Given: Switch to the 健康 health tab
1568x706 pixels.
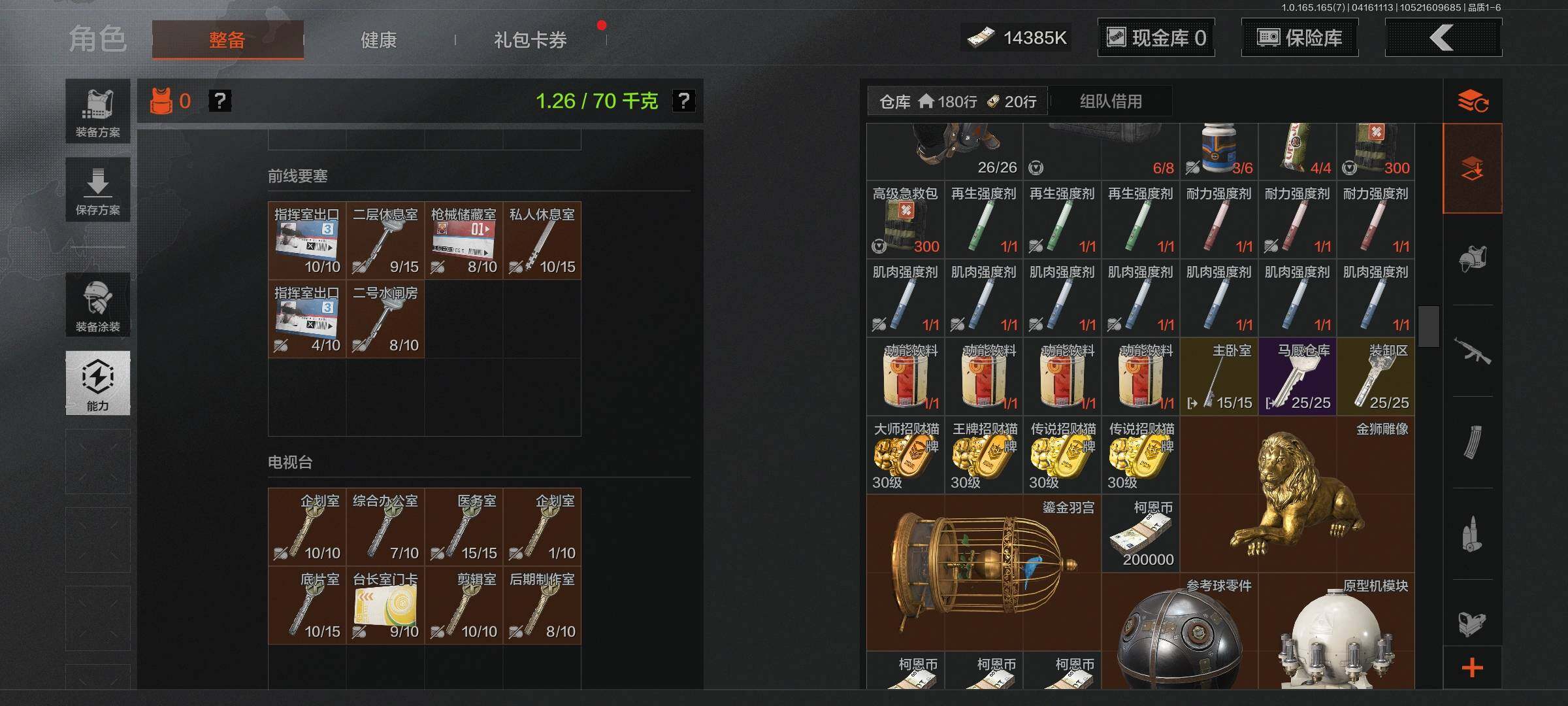Looking at the screenshot, I should (x=379, y=40).
